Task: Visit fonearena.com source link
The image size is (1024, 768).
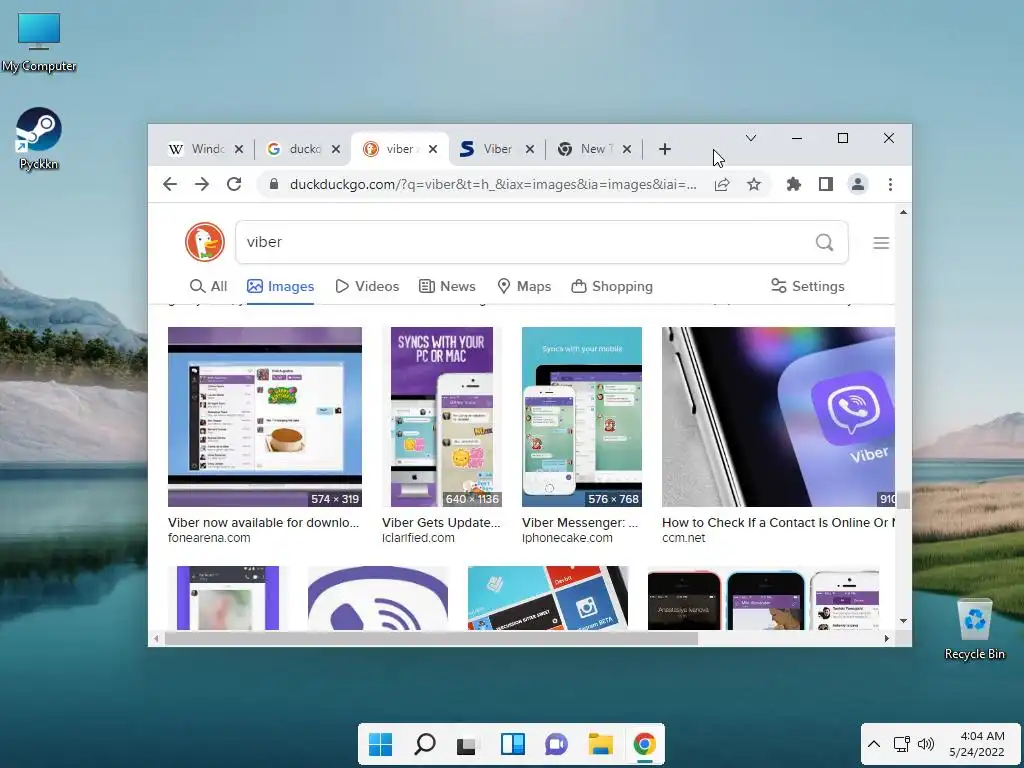Action: coord(209,538)
